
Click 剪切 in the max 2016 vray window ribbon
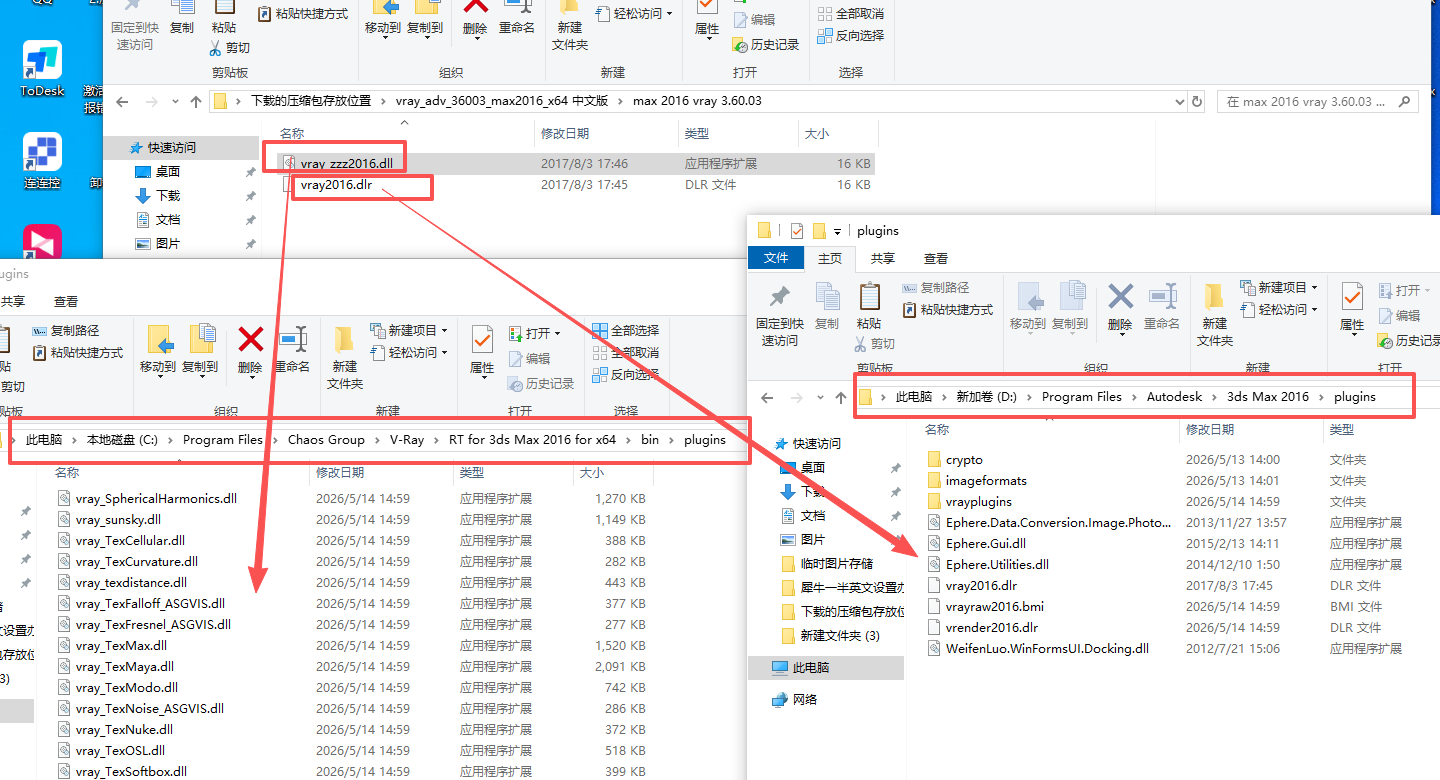tap(230, 47)
